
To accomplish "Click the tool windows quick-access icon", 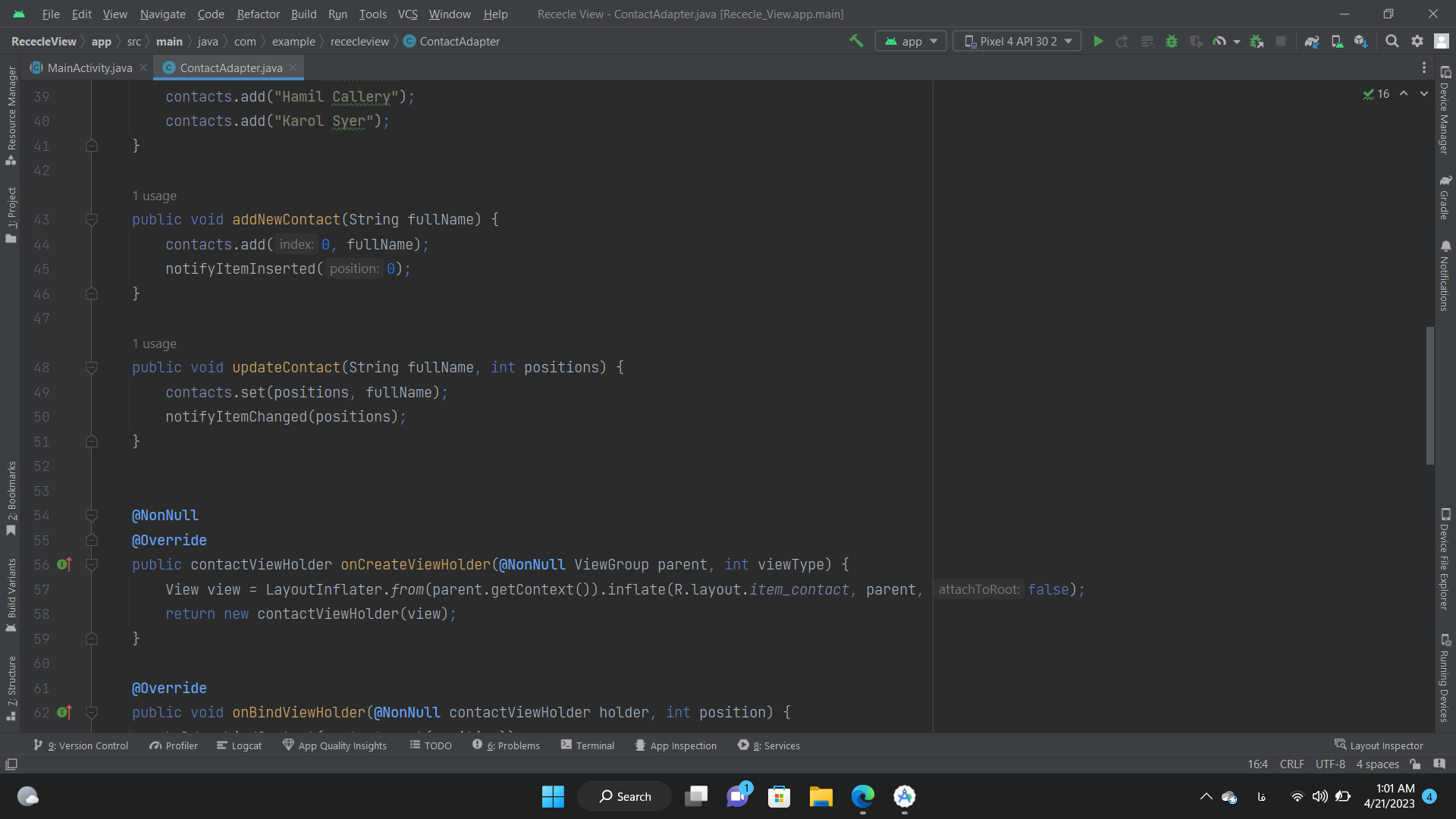I will 11,764.
